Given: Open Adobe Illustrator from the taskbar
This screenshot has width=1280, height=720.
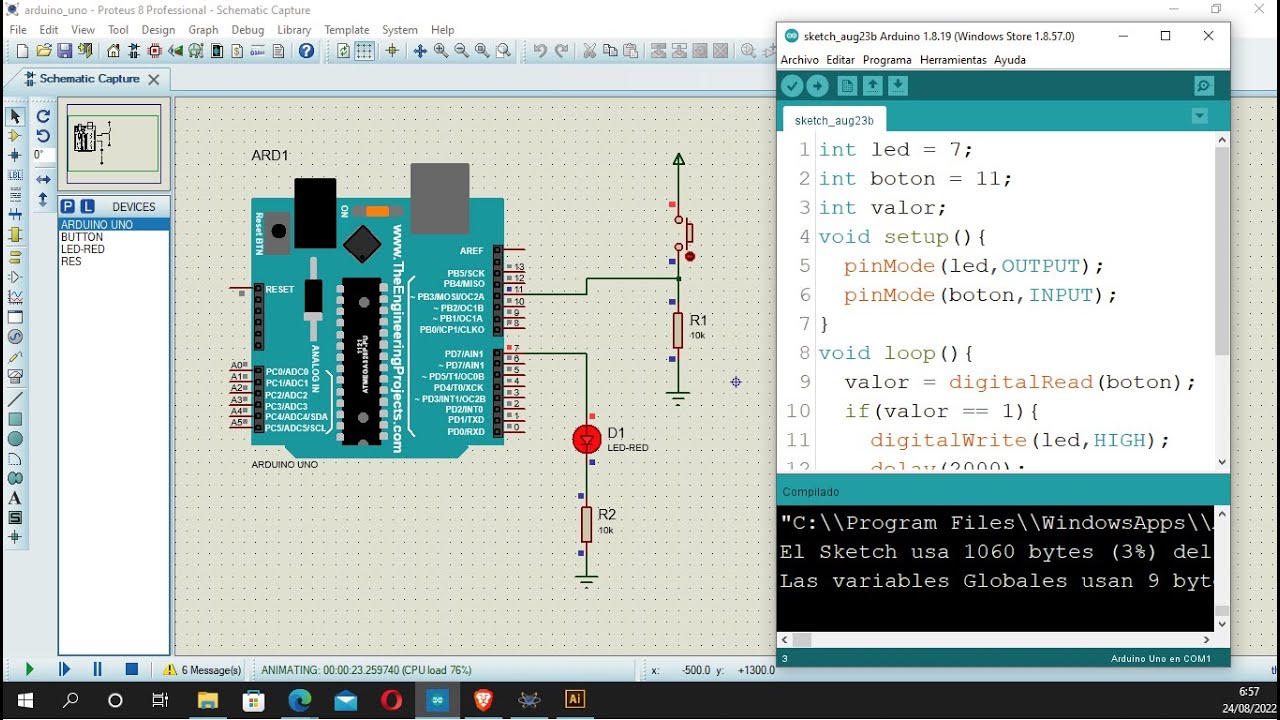Looking at the screenshot, I should click(575, 699).
